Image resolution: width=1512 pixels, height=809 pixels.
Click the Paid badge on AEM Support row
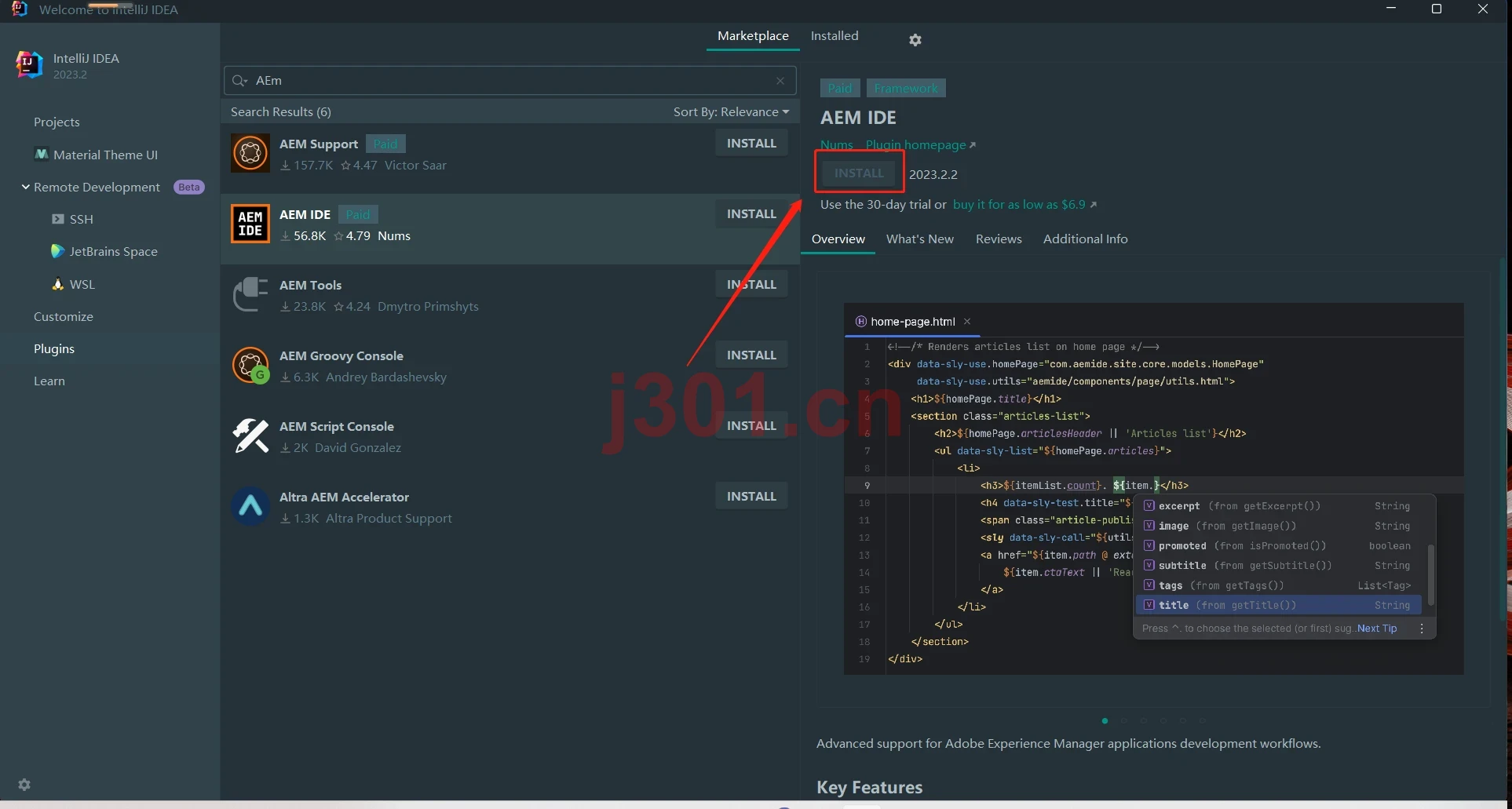click(385, 144)
